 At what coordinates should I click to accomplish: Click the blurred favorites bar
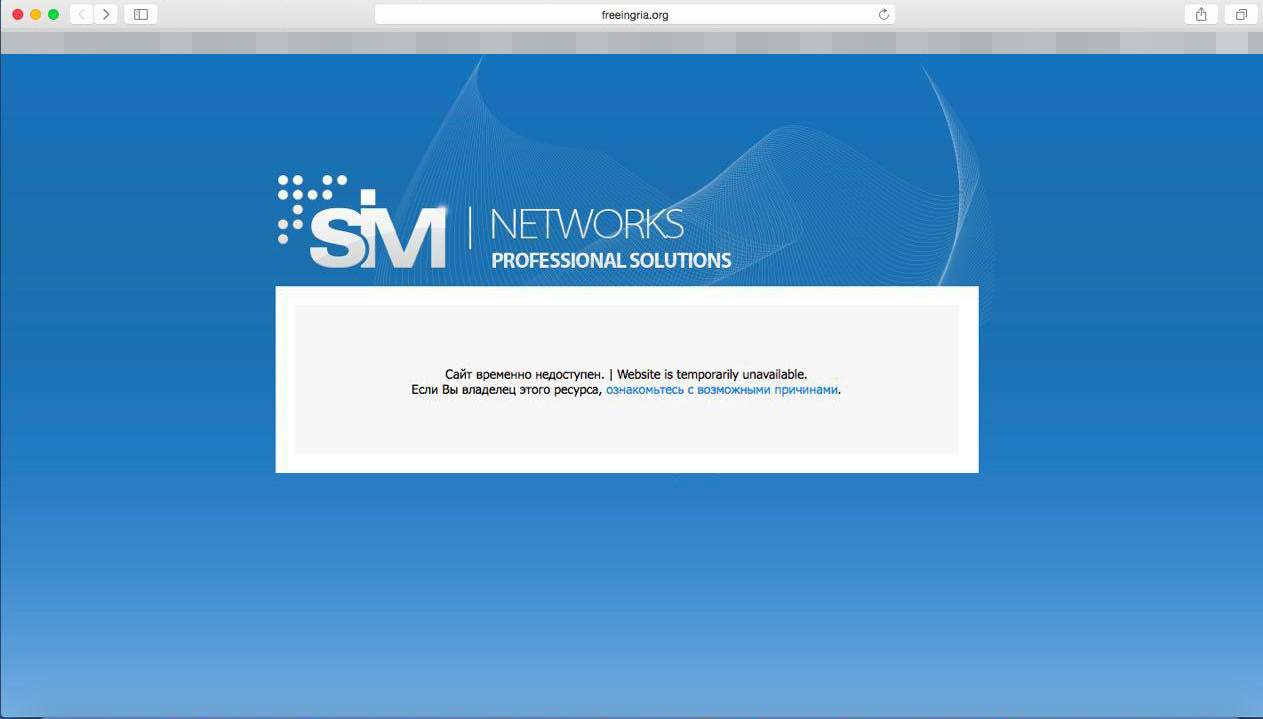(630, 43)
